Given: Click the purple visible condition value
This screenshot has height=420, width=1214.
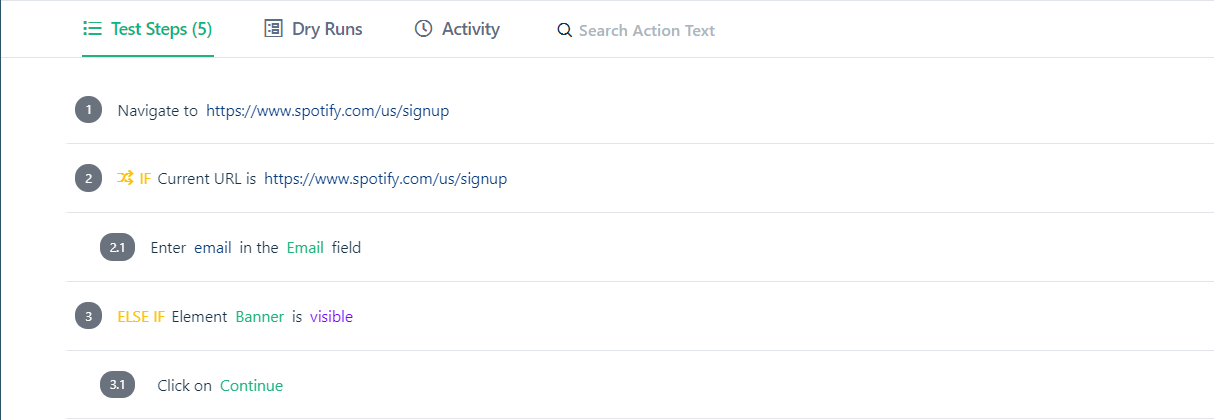Looking at the screenshot, I should (331, 317).
